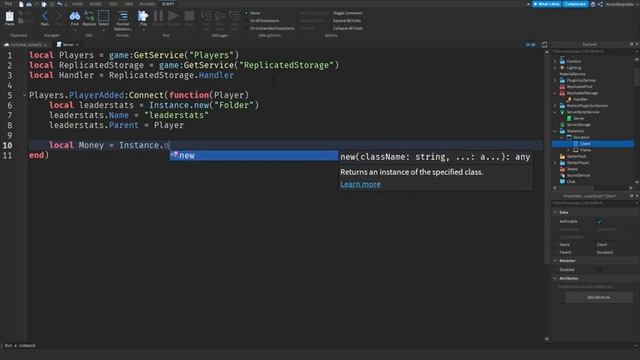The width and height of the screenshot is (640, 360).
Task: Select the Never debug errors option
Action: [255, 13]
